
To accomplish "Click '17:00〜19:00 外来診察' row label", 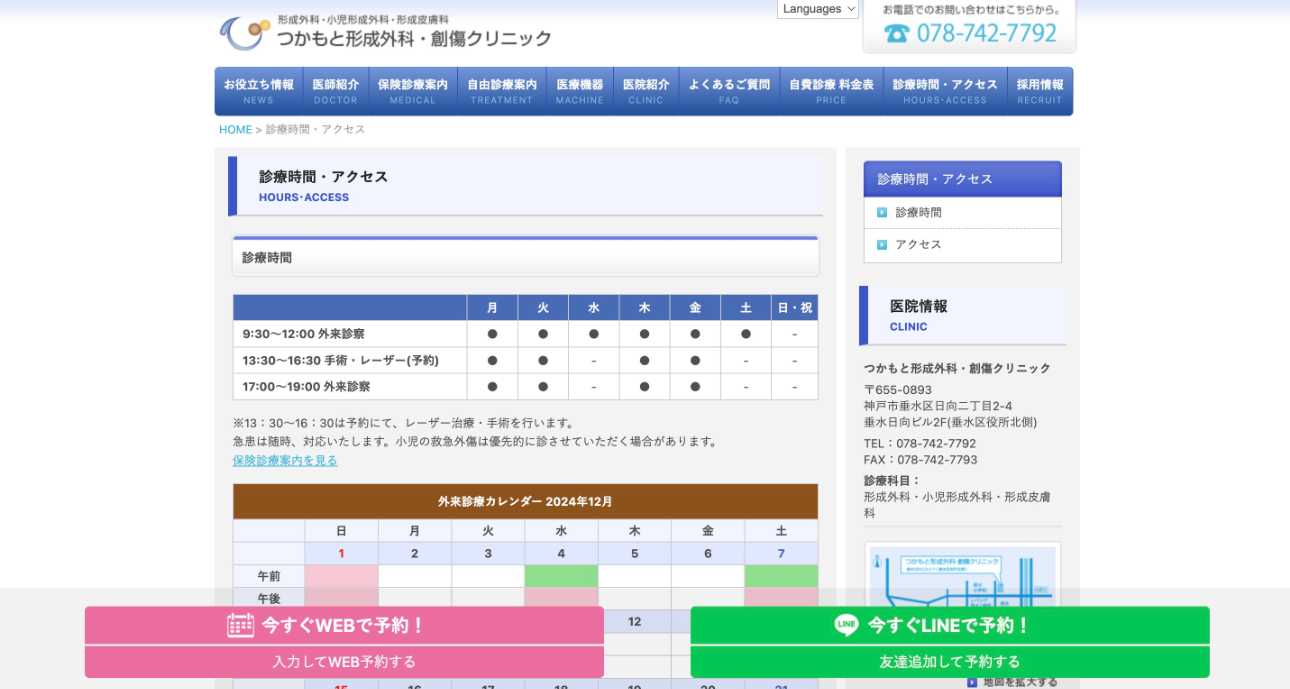I will click(x=306, y=386).
